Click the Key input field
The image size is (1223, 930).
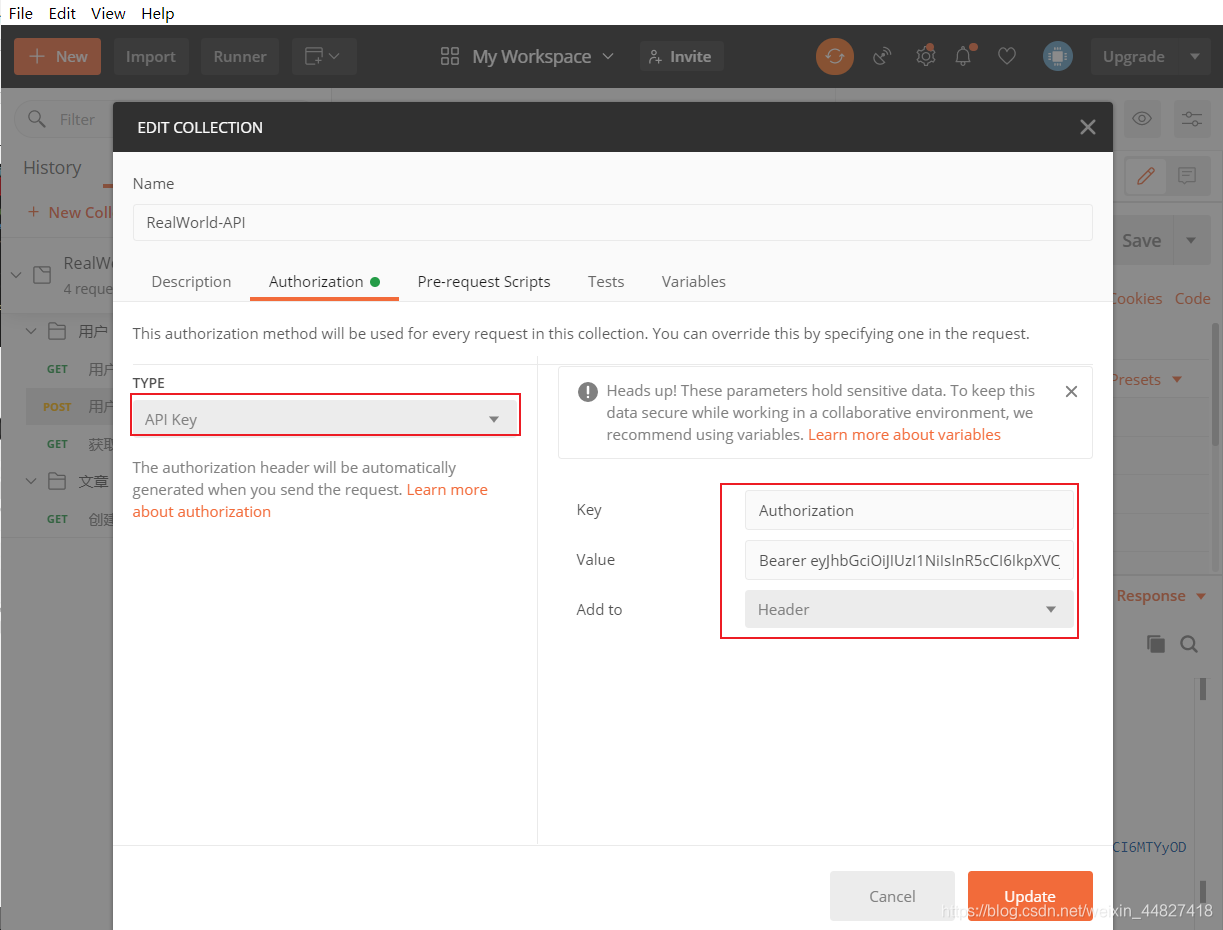(x=909, y=510)
